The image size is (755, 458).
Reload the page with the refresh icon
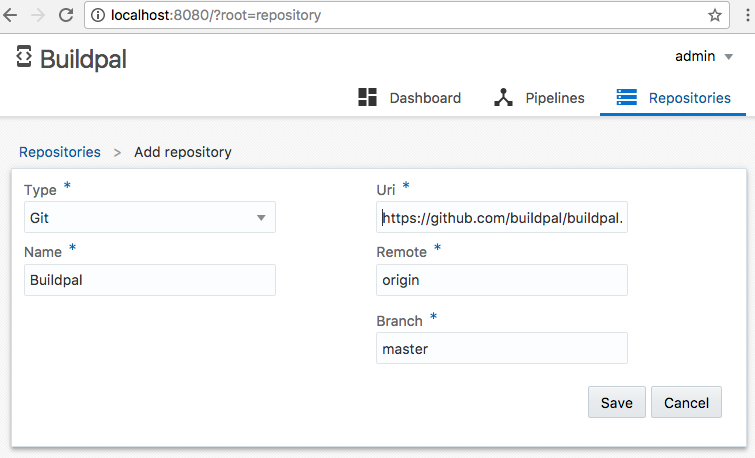pyautogui.click(x=66, y=16)
